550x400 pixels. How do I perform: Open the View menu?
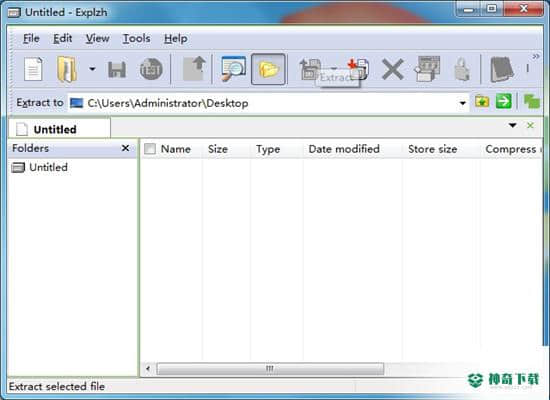click(98, 38)
